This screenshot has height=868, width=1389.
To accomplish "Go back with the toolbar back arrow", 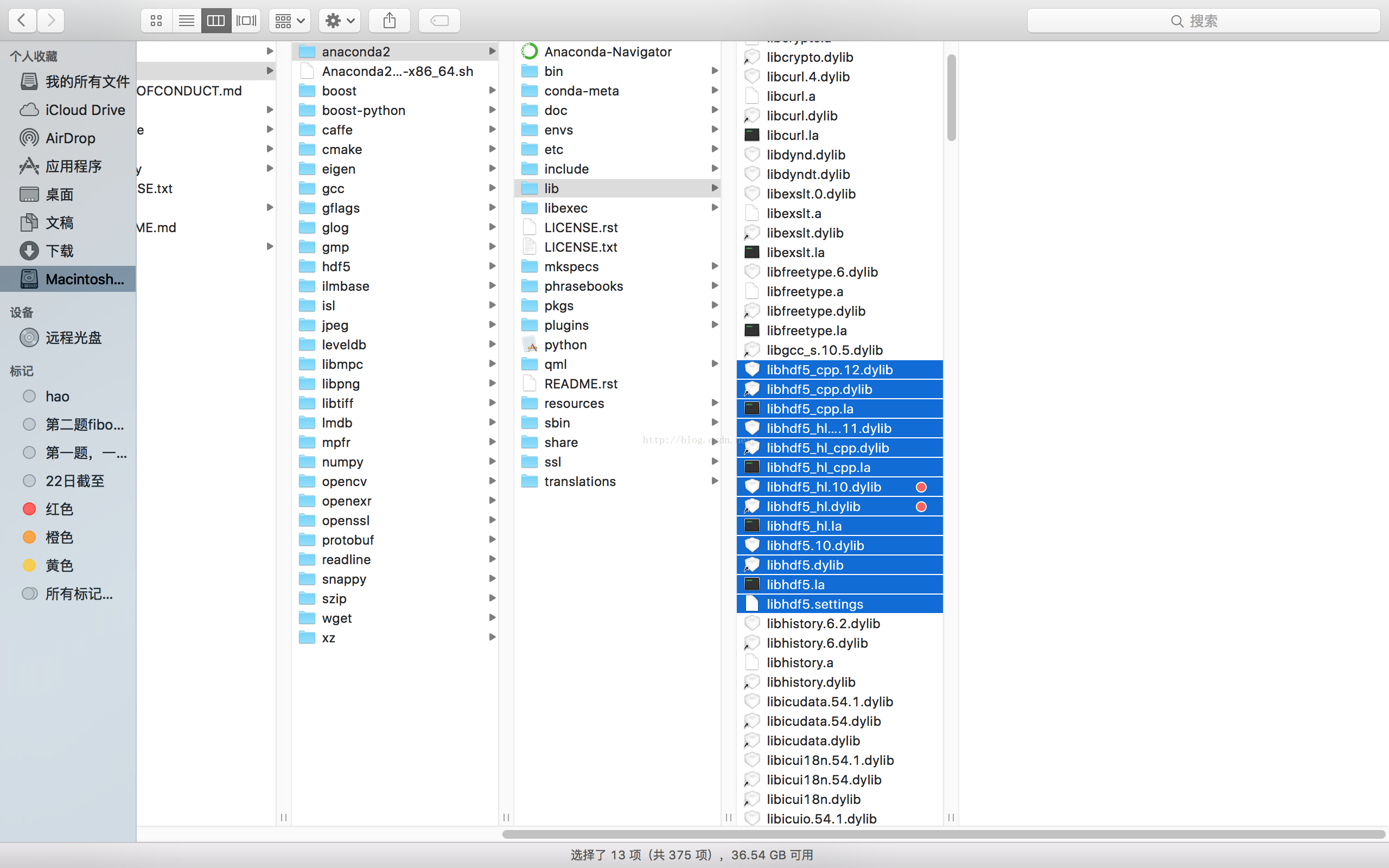I will coord(22,21).
